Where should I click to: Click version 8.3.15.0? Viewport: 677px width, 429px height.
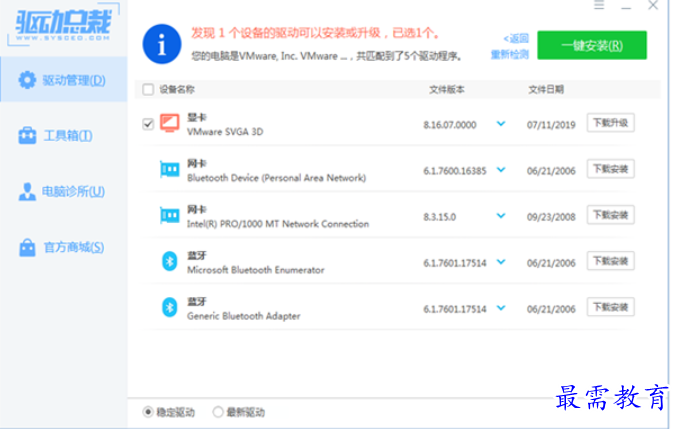tap(440, 217)
